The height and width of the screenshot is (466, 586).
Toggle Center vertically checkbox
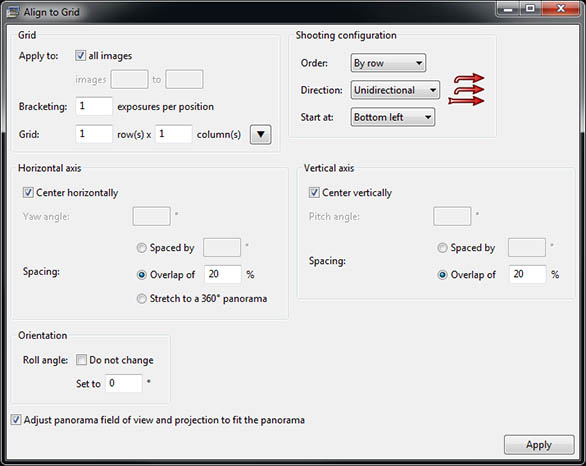(314, 193)
